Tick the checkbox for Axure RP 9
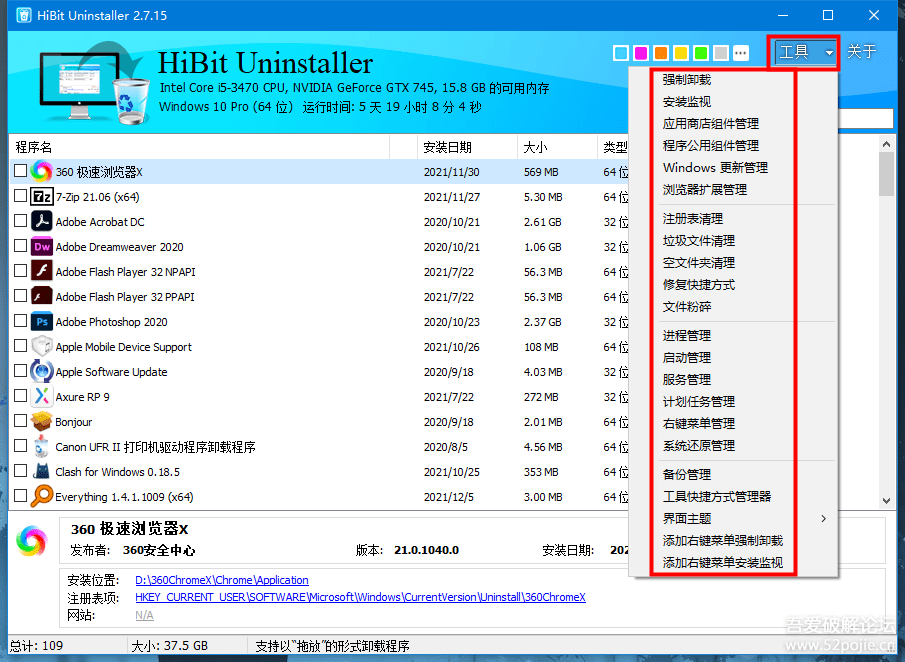The width and height of the screenshot is (905, 662). tap(20, 395)
